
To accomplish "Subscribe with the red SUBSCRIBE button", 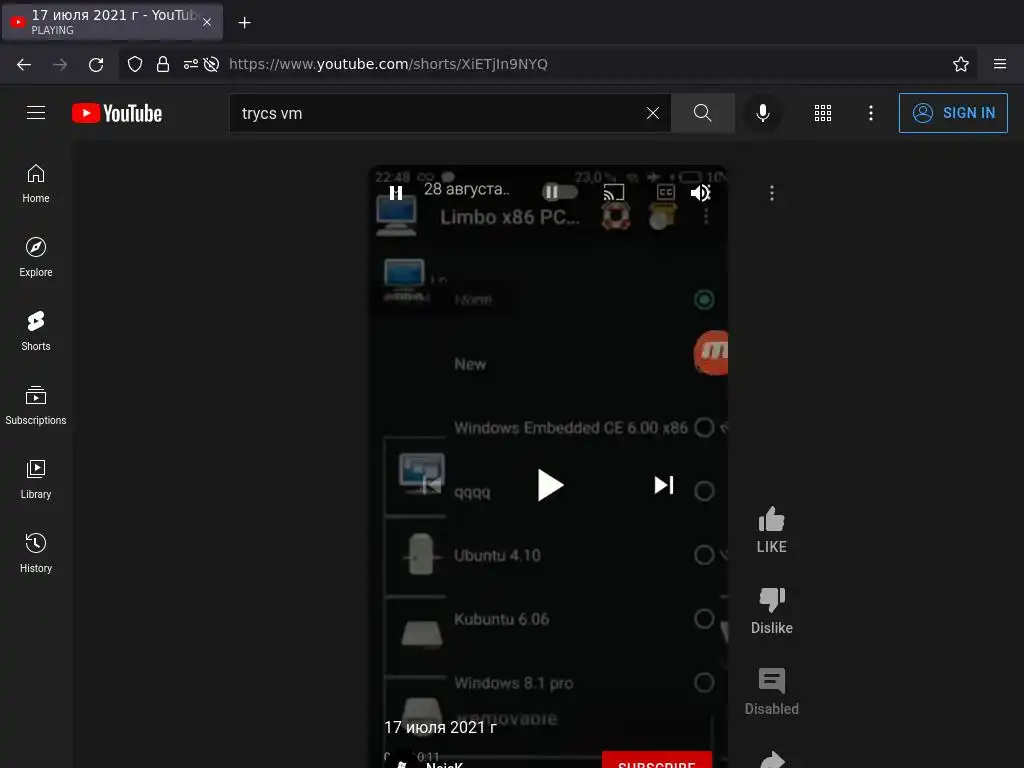I will tap(656, 760).
